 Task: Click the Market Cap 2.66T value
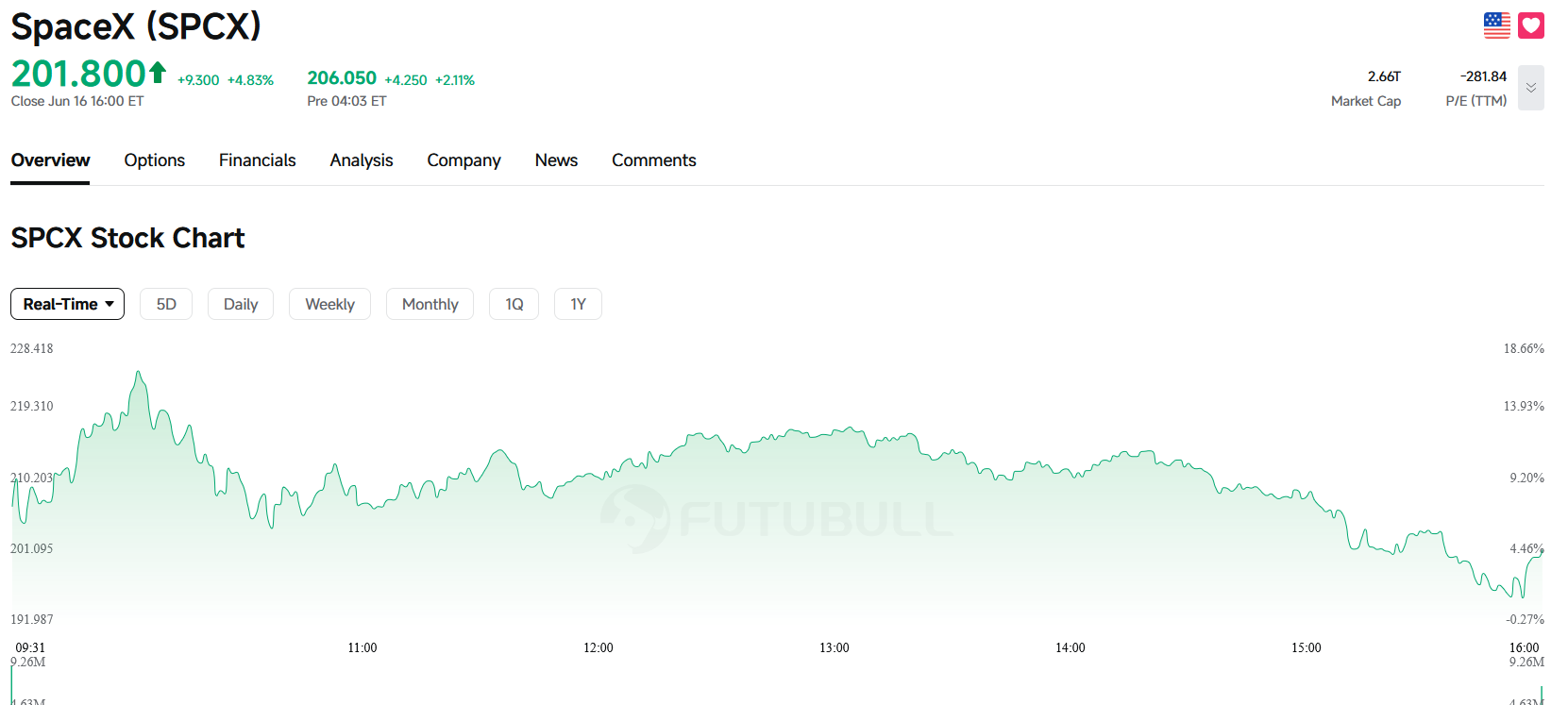[x=1384, y=76]
